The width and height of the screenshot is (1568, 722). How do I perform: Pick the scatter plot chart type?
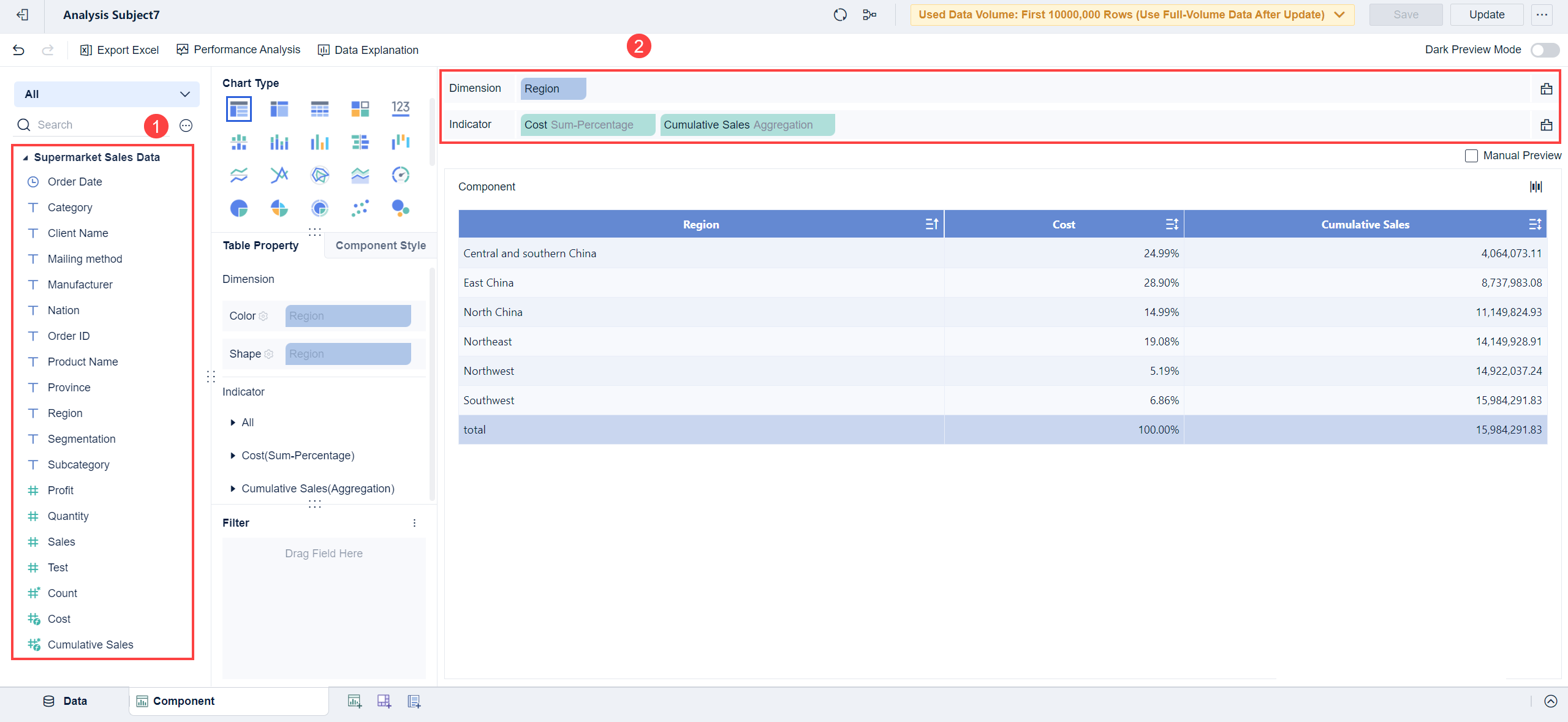(360, 208)
